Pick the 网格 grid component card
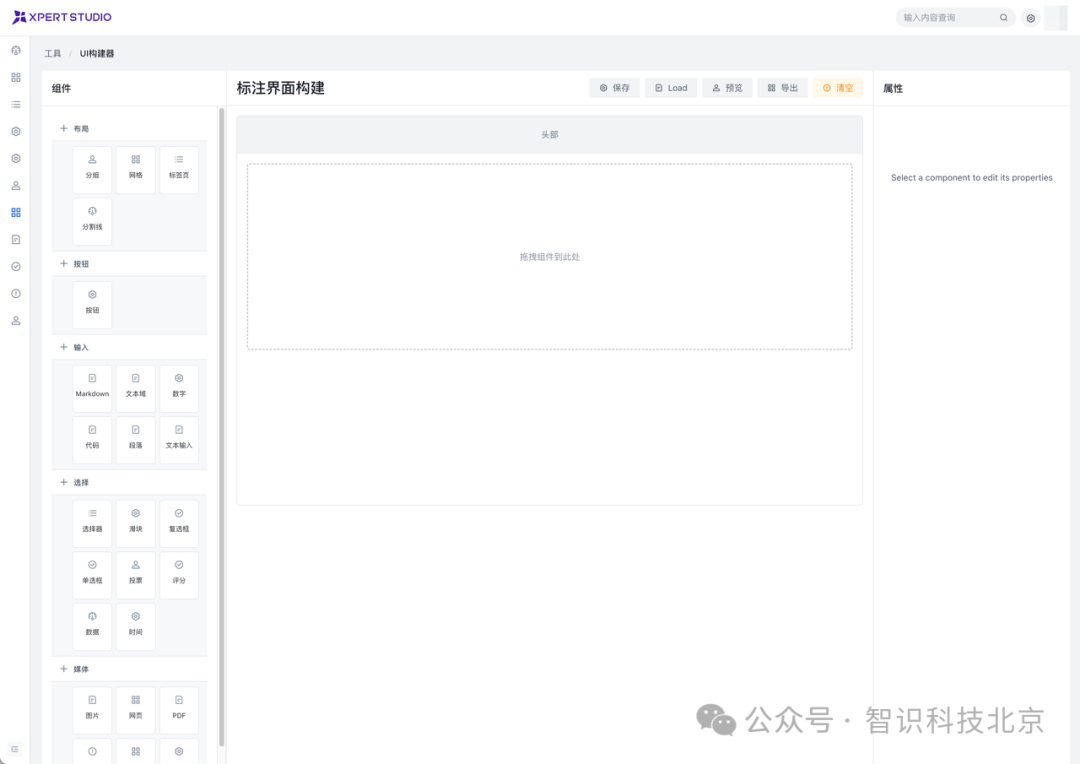Viewport: 1080px width, 764px height. pos(136,169)
